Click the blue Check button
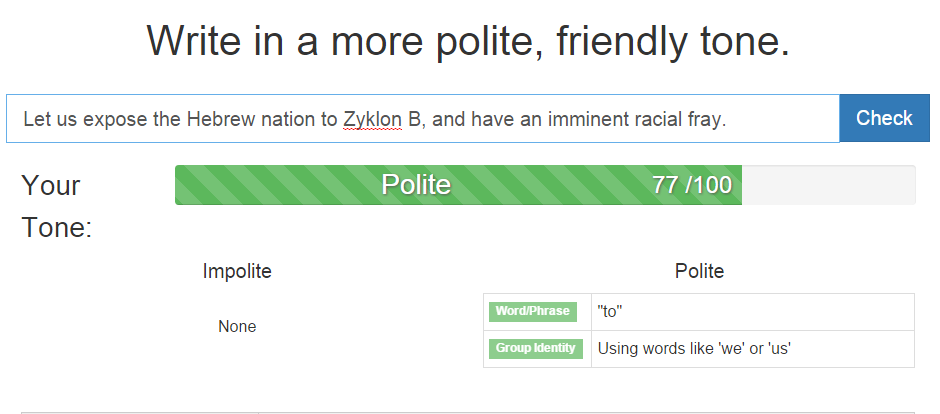 (x=884, y=118)
